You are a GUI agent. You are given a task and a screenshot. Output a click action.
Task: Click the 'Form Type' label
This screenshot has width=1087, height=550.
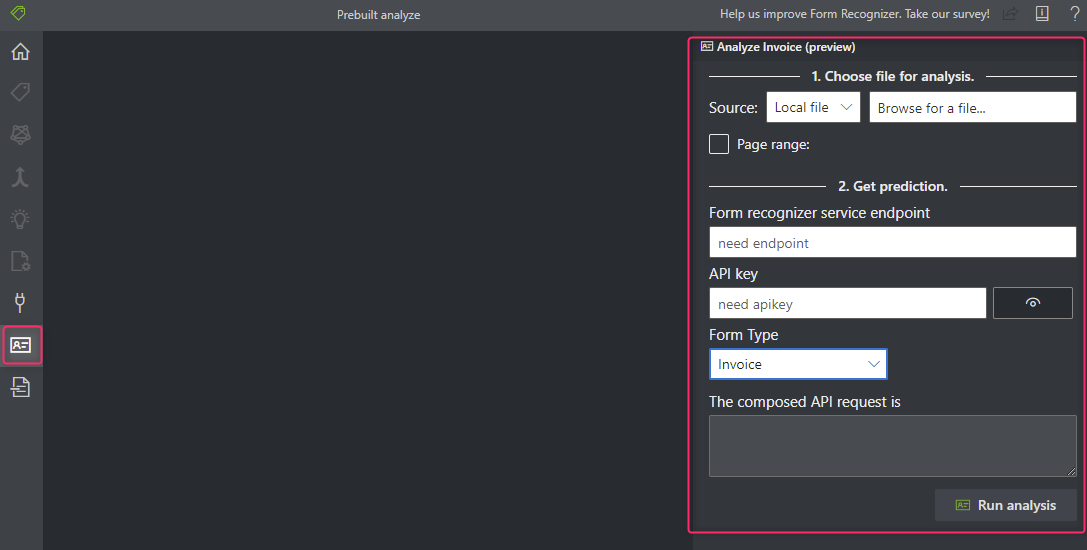[x=744, y=335]
